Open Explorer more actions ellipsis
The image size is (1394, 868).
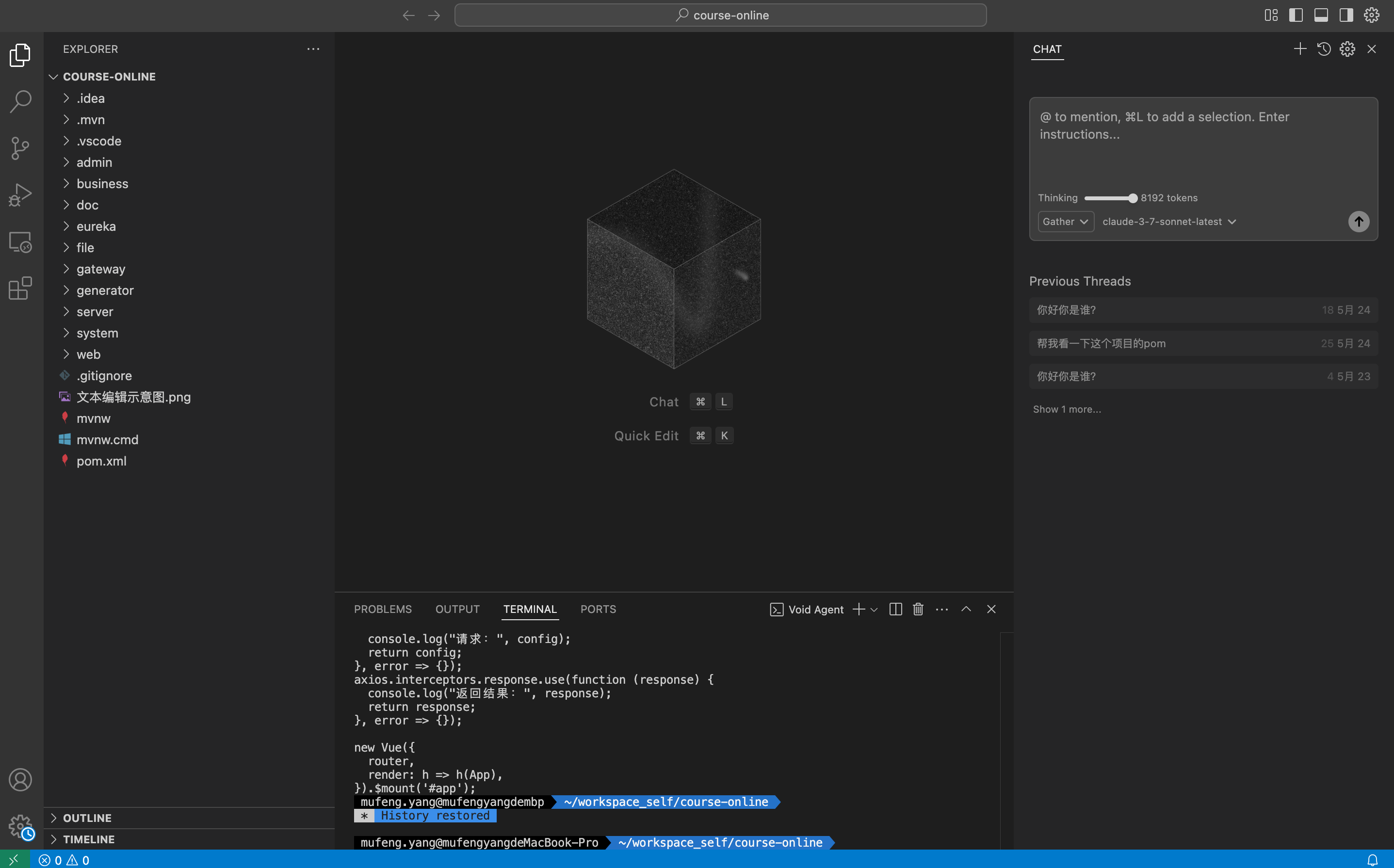coord(313,49)
